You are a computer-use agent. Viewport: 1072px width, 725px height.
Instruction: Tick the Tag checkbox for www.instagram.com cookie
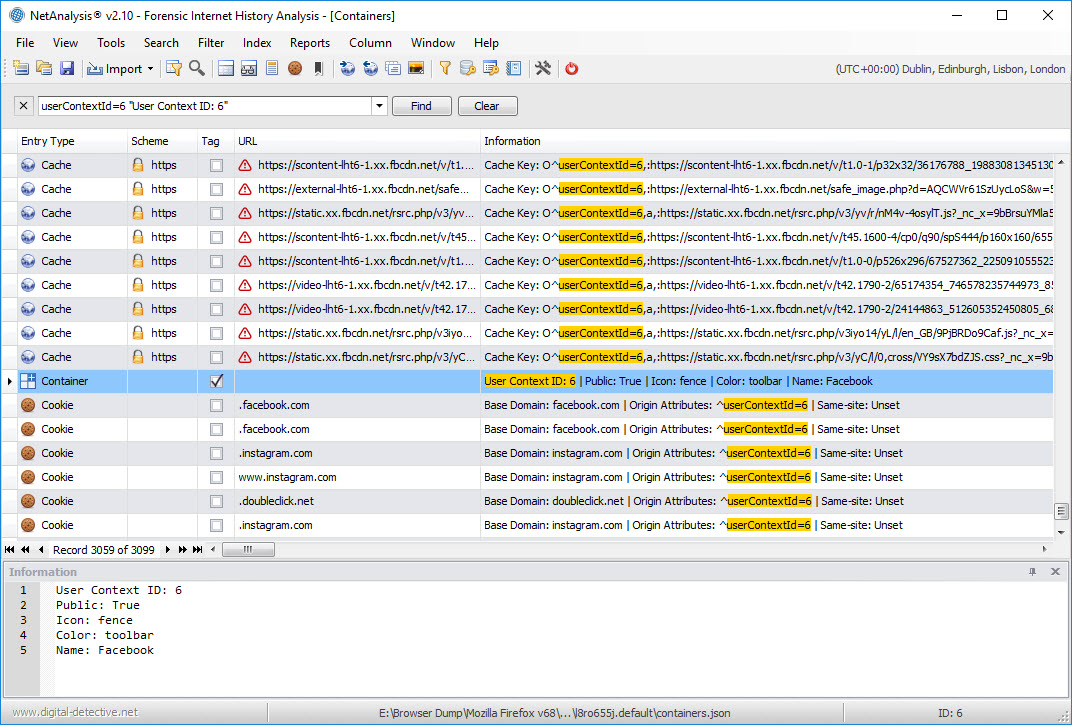(216, 477)
